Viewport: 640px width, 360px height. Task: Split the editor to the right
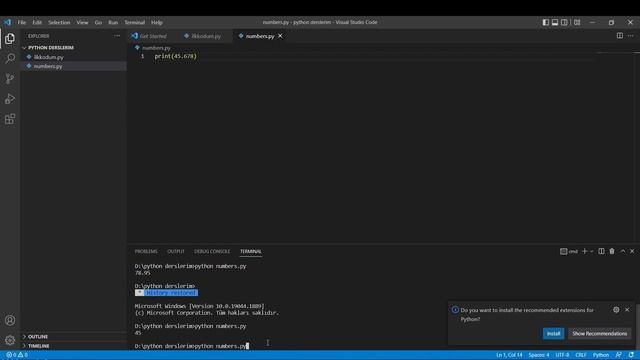(620, 36)
